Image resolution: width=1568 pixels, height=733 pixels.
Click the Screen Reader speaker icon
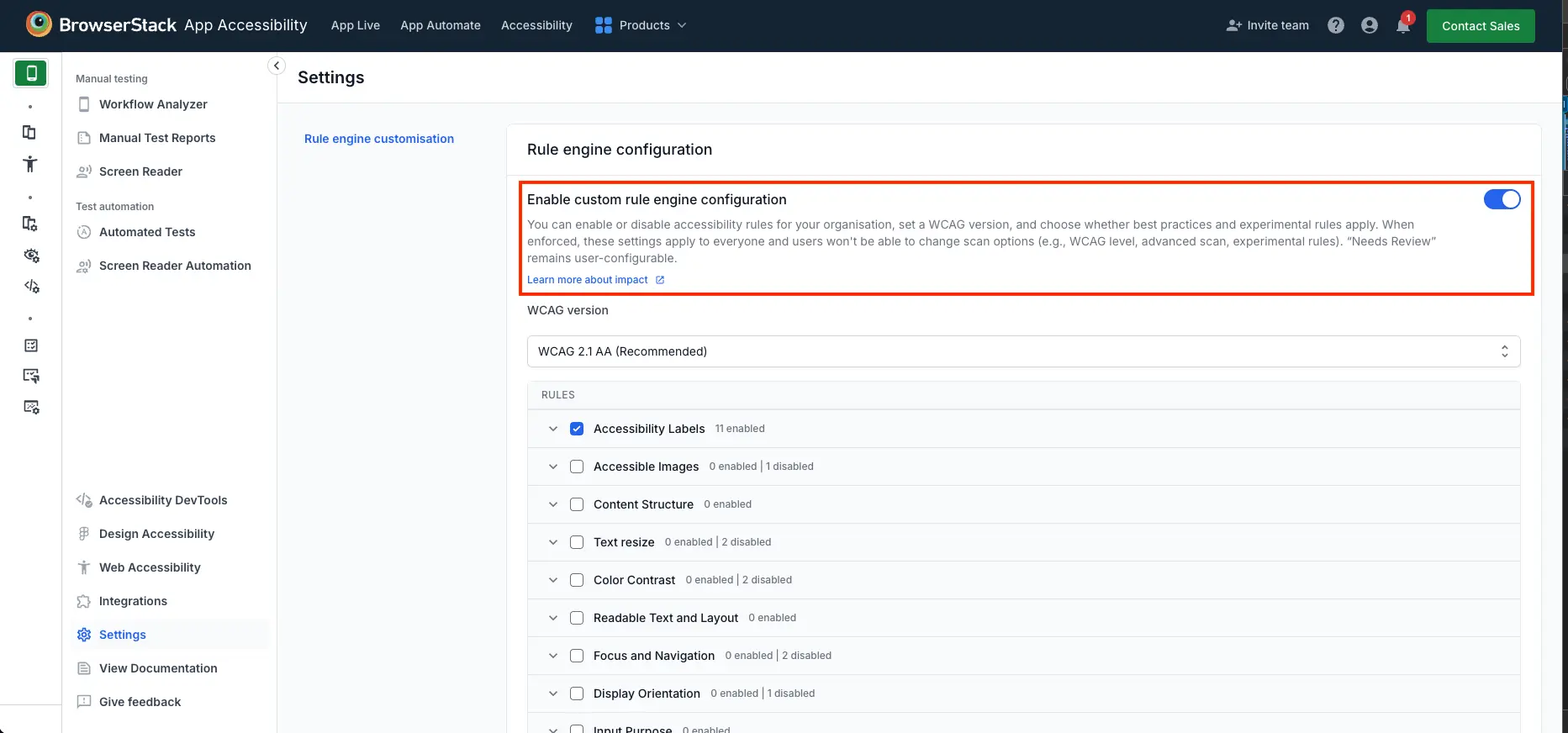point(84,171)
